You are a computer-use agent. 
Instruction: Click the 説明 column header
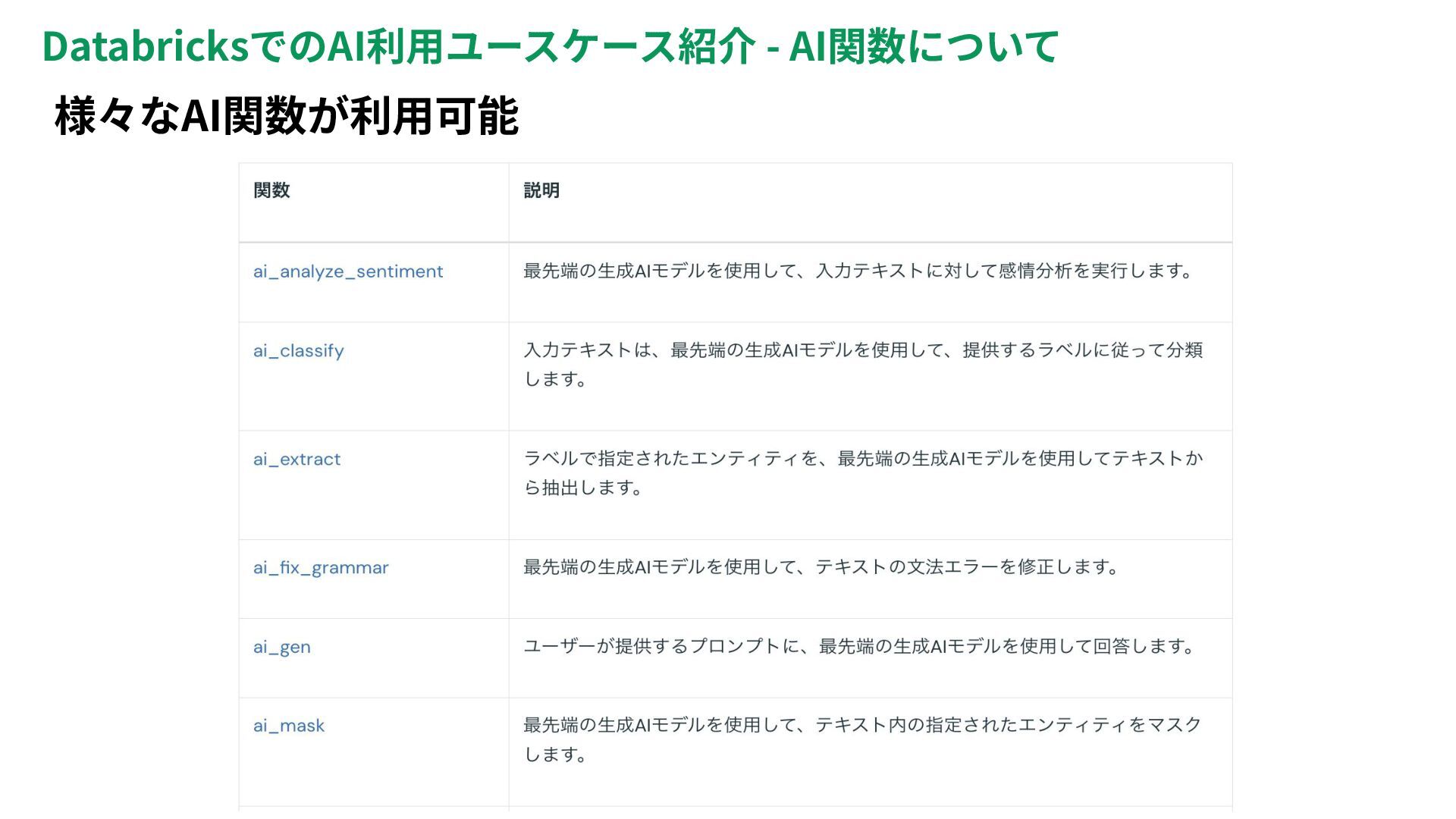541,190
